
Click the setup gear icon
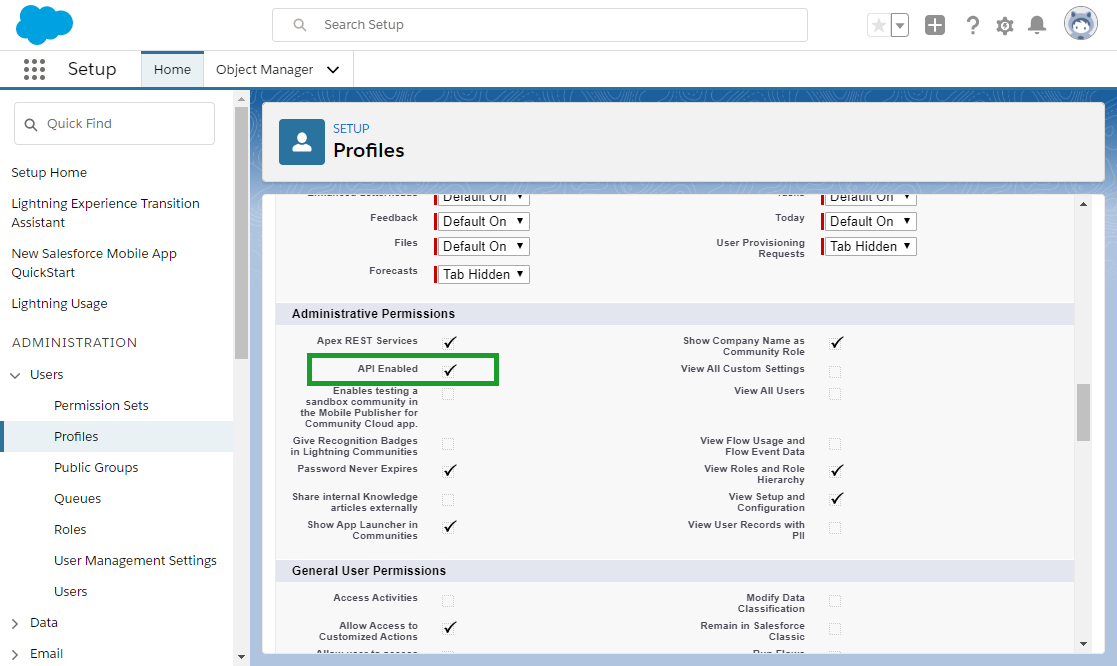1004,26
